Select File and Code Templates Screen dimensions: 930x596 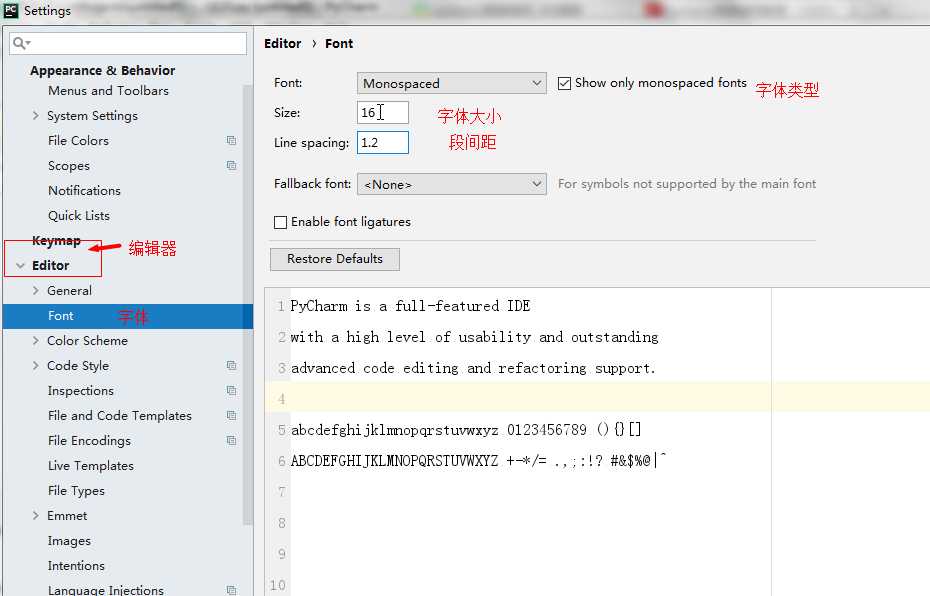[x=120, y=415]
